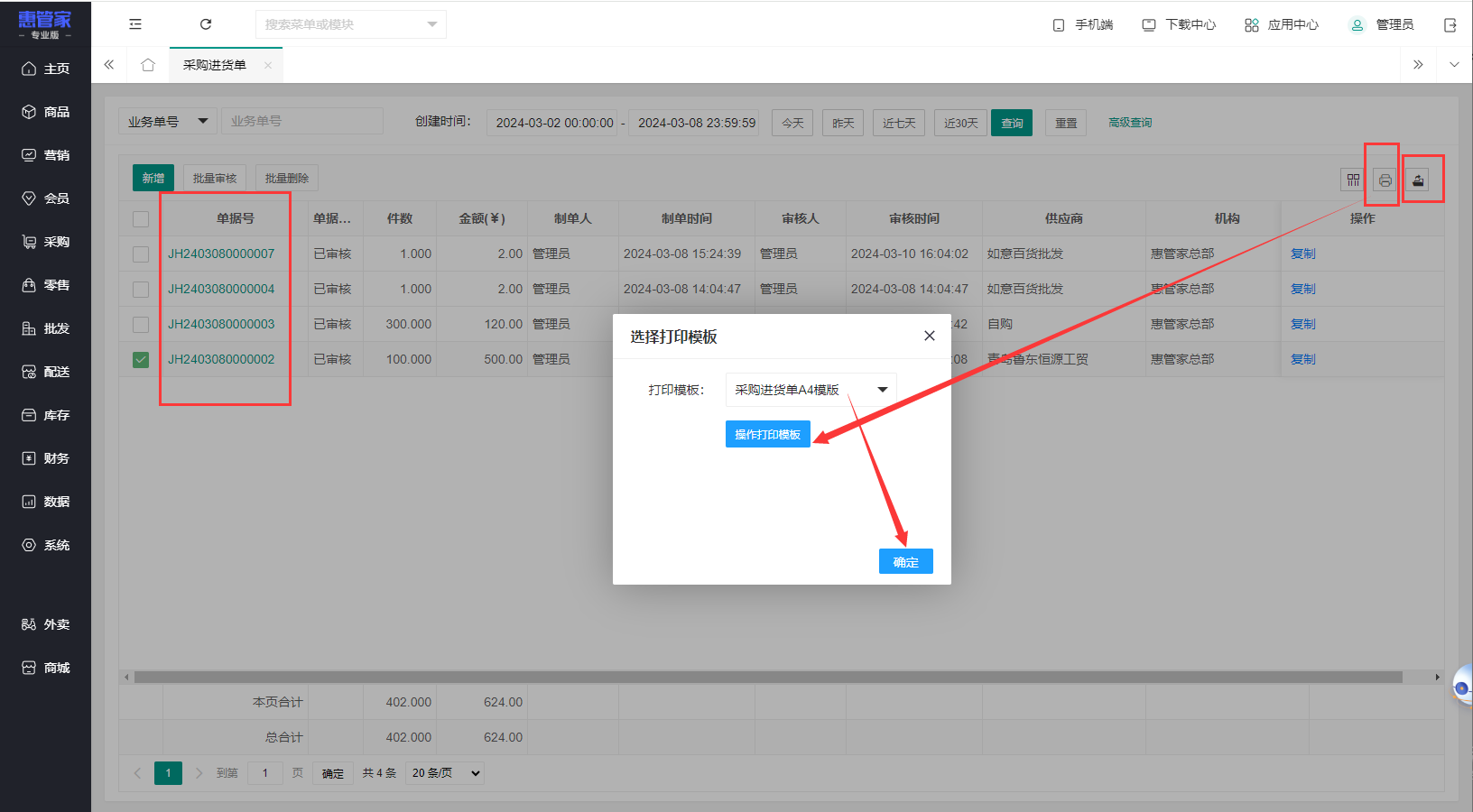Click the 到第 page number input
The height and width of the screenshot is (812, 1473).
pyautogui.click(x=265, y=773)
